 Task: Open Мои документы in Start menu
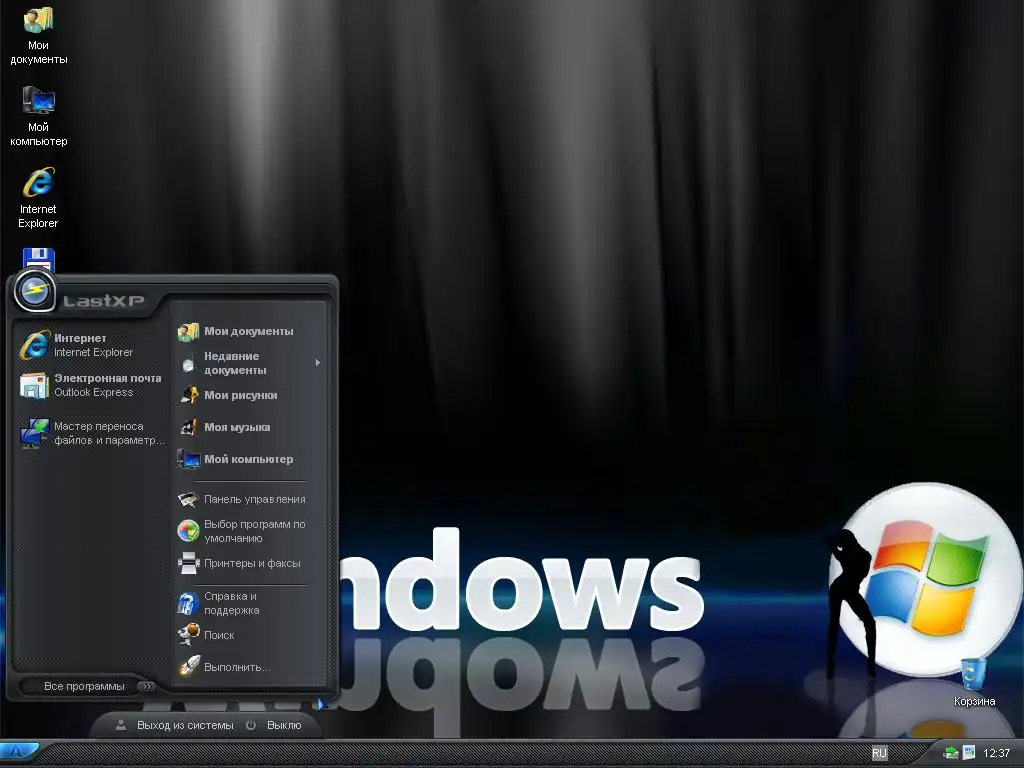click(235, 331)
